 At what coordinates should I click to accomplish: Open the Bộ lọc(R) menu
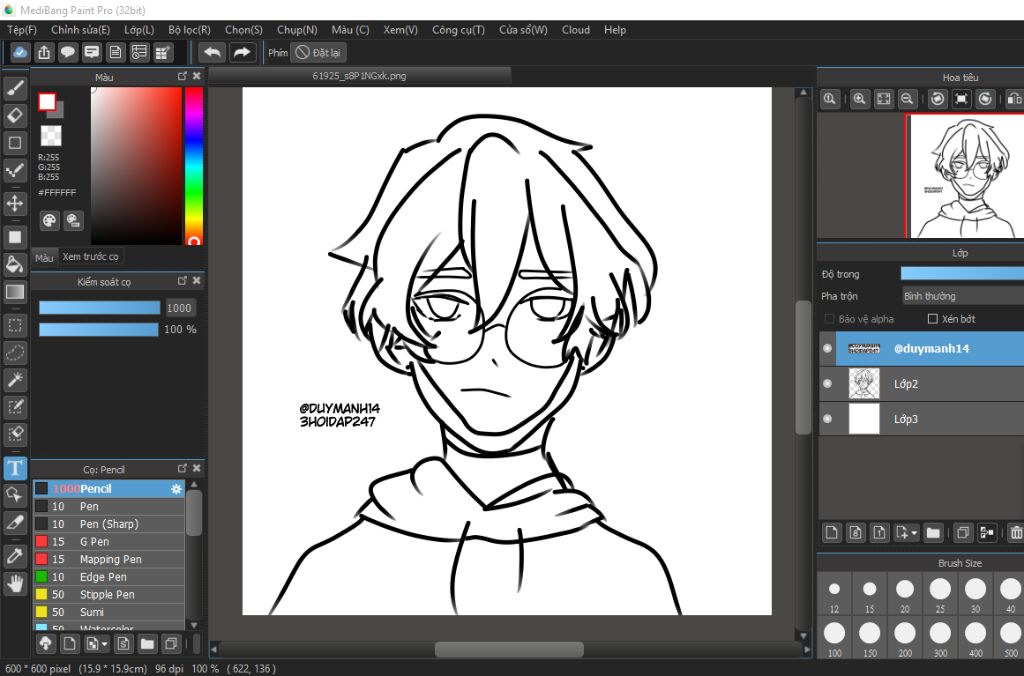pos(189,29)
